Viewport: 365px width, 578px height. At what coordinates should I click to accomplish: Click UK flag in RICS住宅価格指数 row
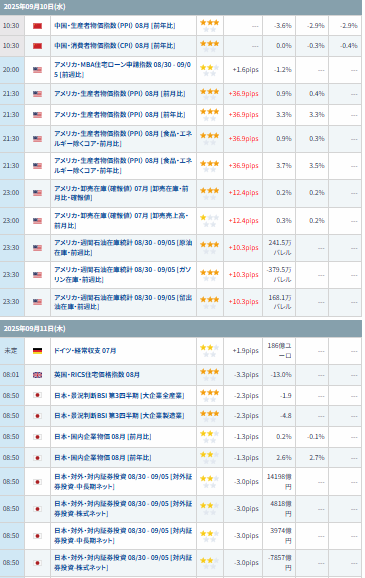point(37,375)
